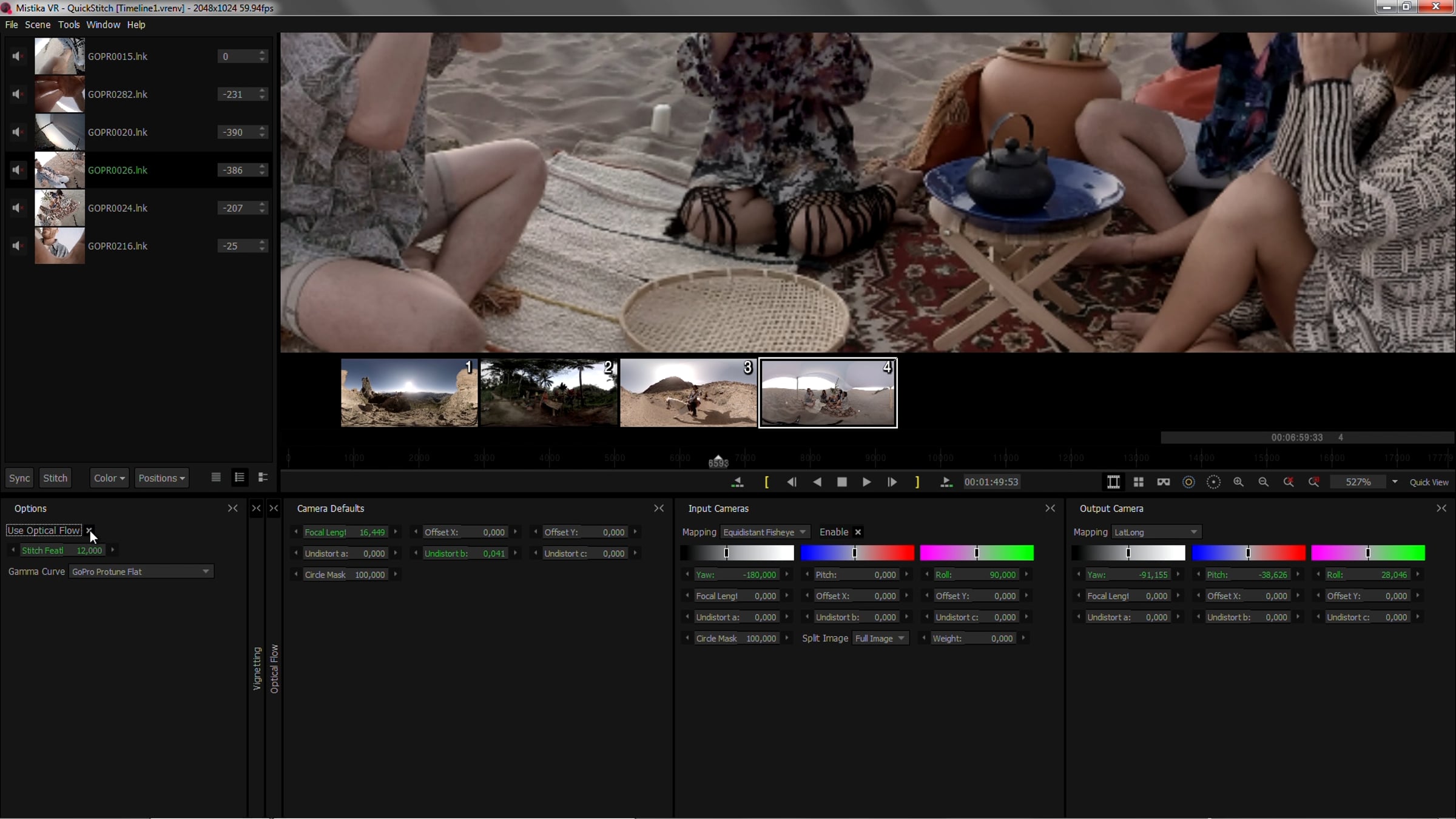Toggle the Use Optical Flow checkbox
This screenshot has width=1456, height=819.
pos(89,531)
